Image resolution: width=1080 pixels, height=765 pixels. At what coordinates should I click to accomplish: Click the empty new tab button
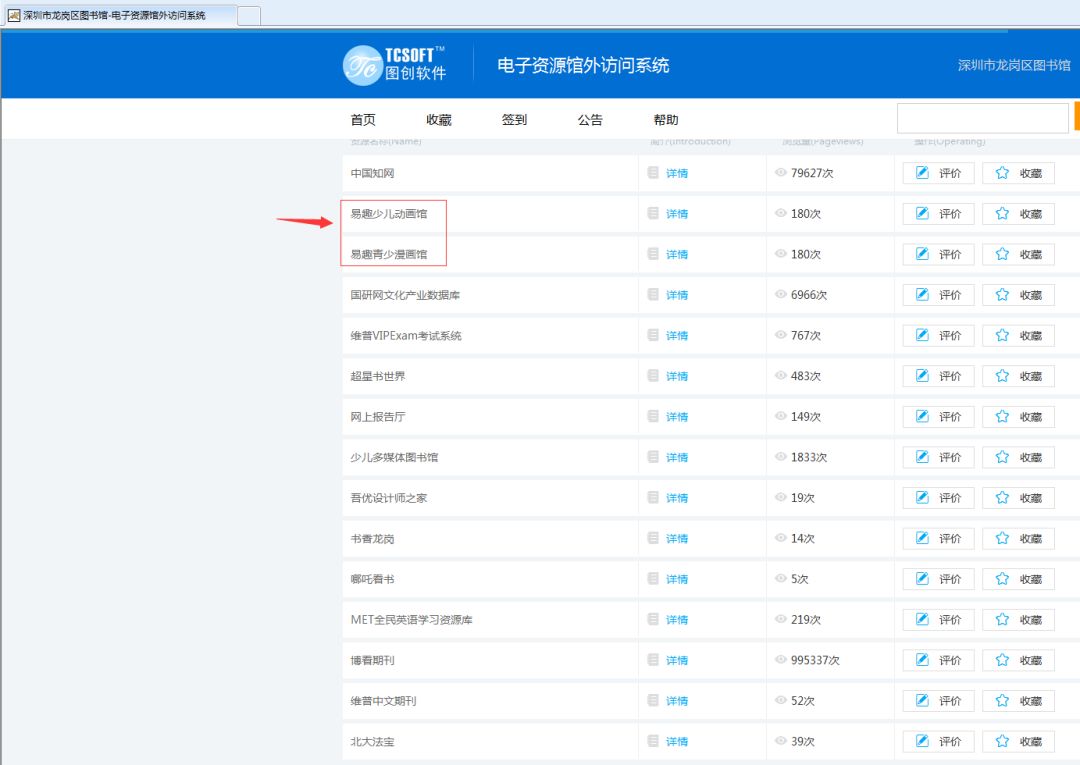click(x=249, y=16)
